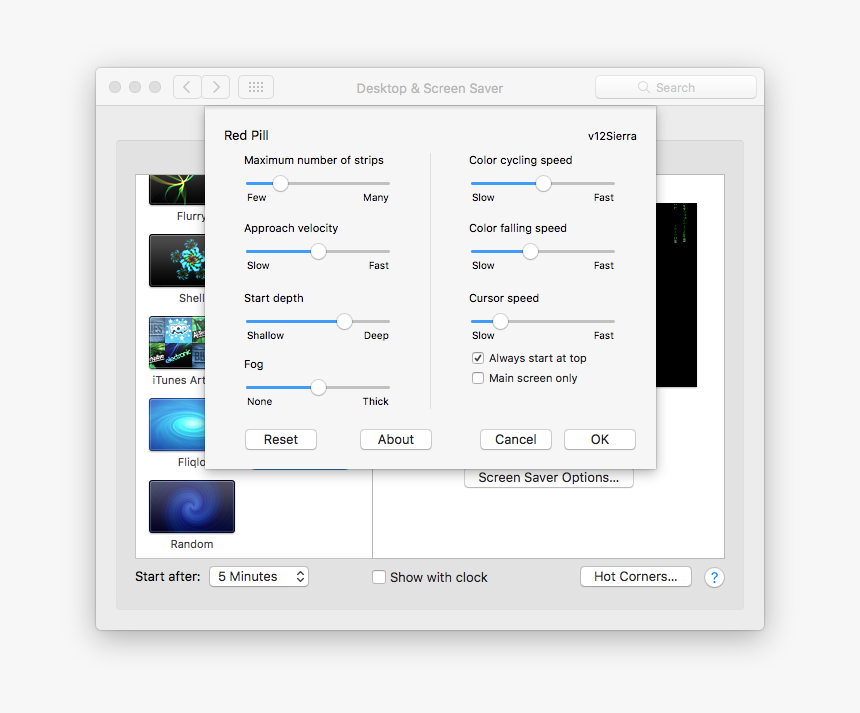Viewport: 860px width, 713px height.
Task: Click the Cursor speed slider knob
Action: [x=500, y=321]
